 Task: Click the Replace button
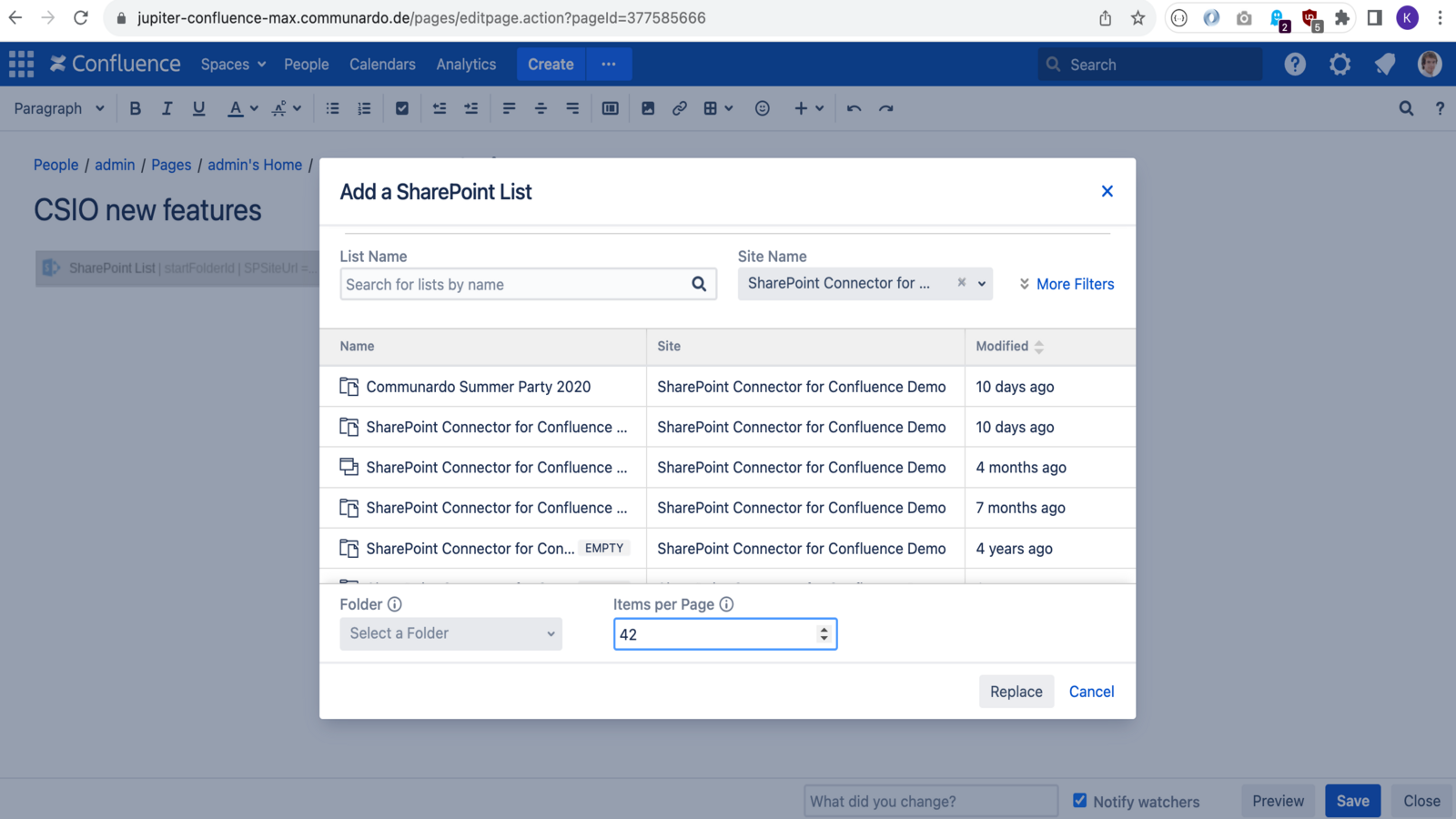pos(1016,692)
